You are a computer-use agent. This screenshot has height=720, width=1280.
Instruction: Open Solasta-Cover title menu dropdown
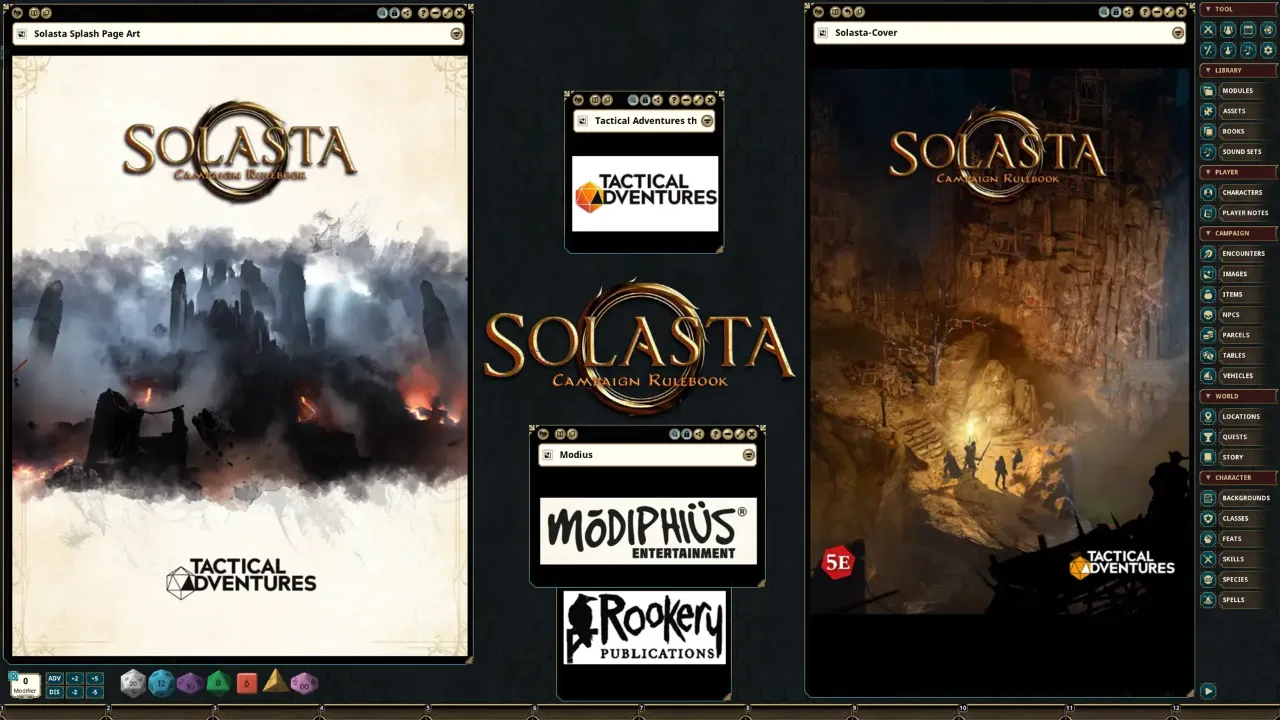(x=1178, y=33)
